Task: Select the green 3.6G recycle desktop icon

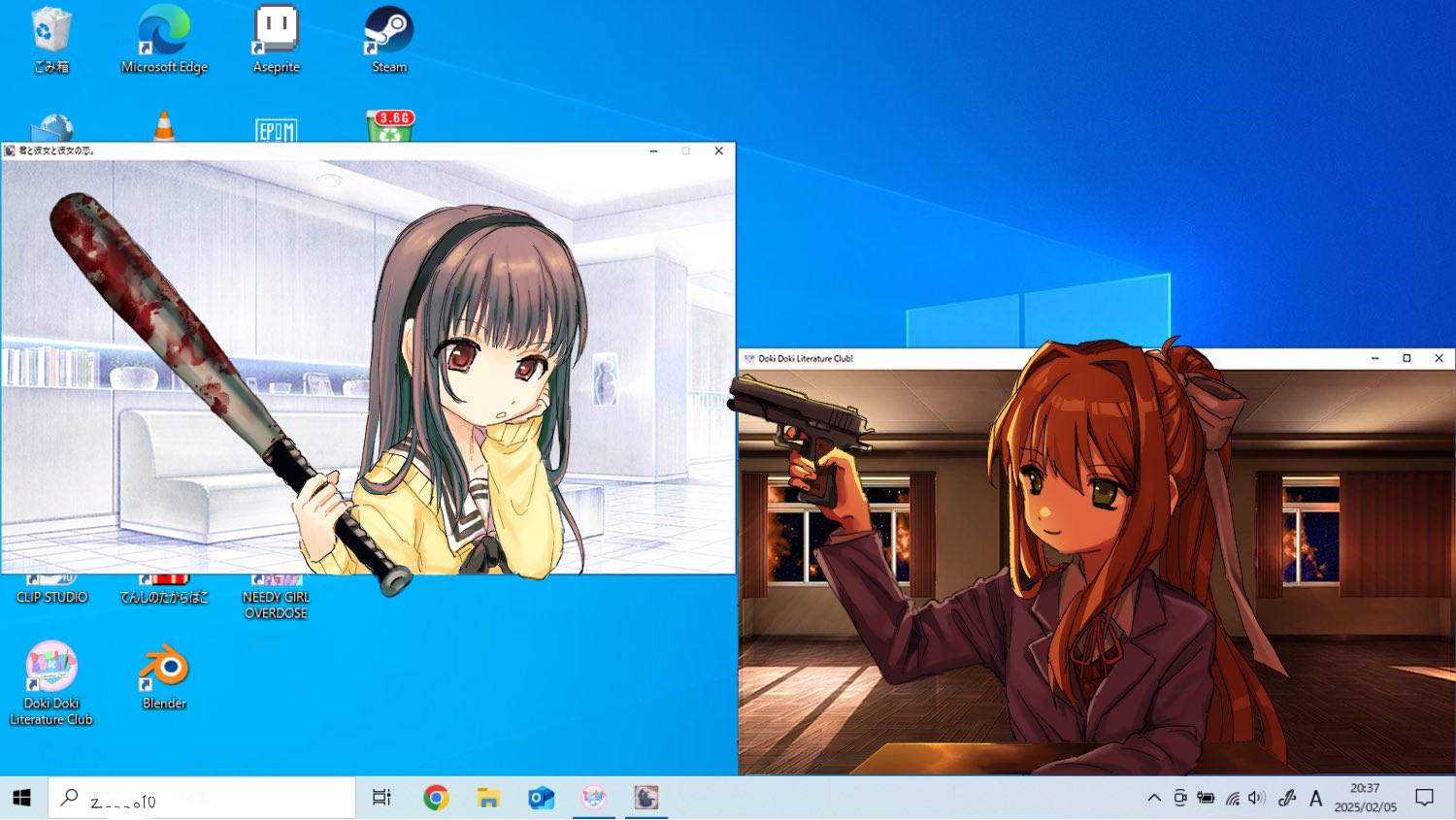Action: (x=389, y=126)
